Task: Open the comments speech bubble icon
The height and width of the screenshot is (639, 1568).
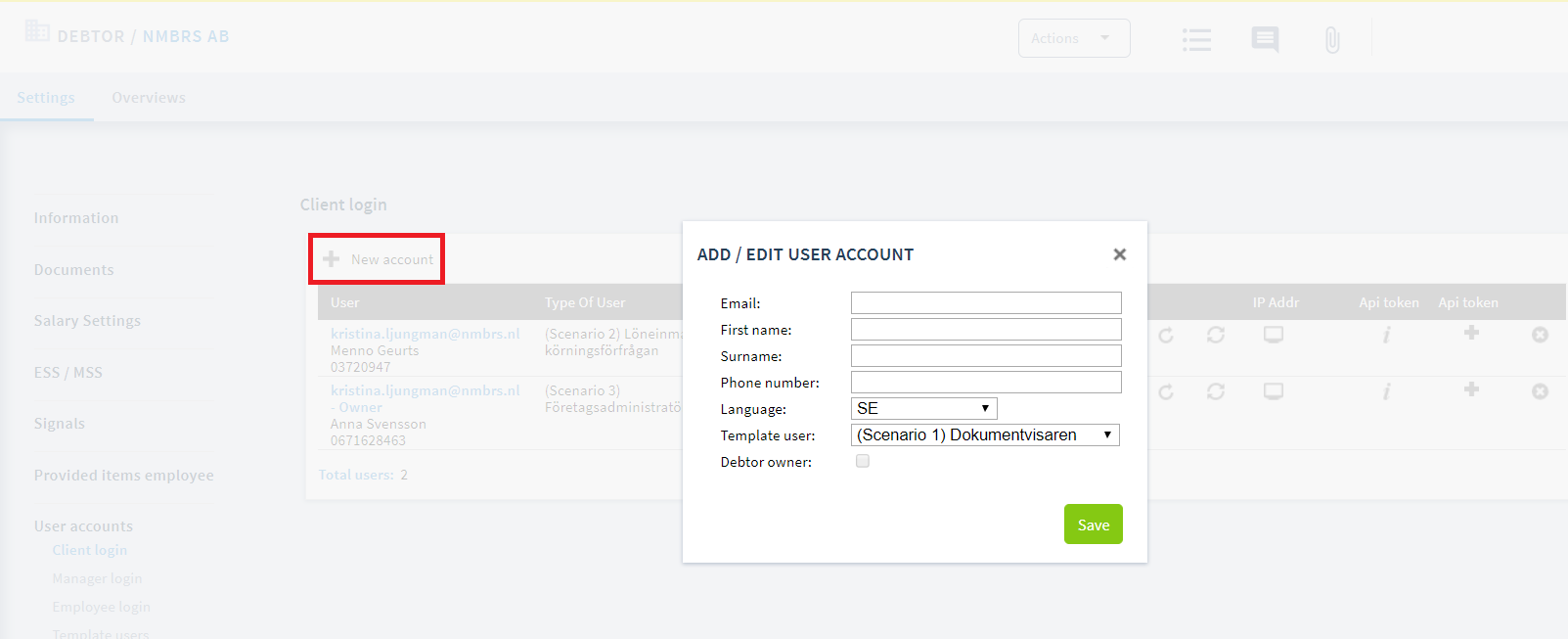Action: (x=1265, y=39)
